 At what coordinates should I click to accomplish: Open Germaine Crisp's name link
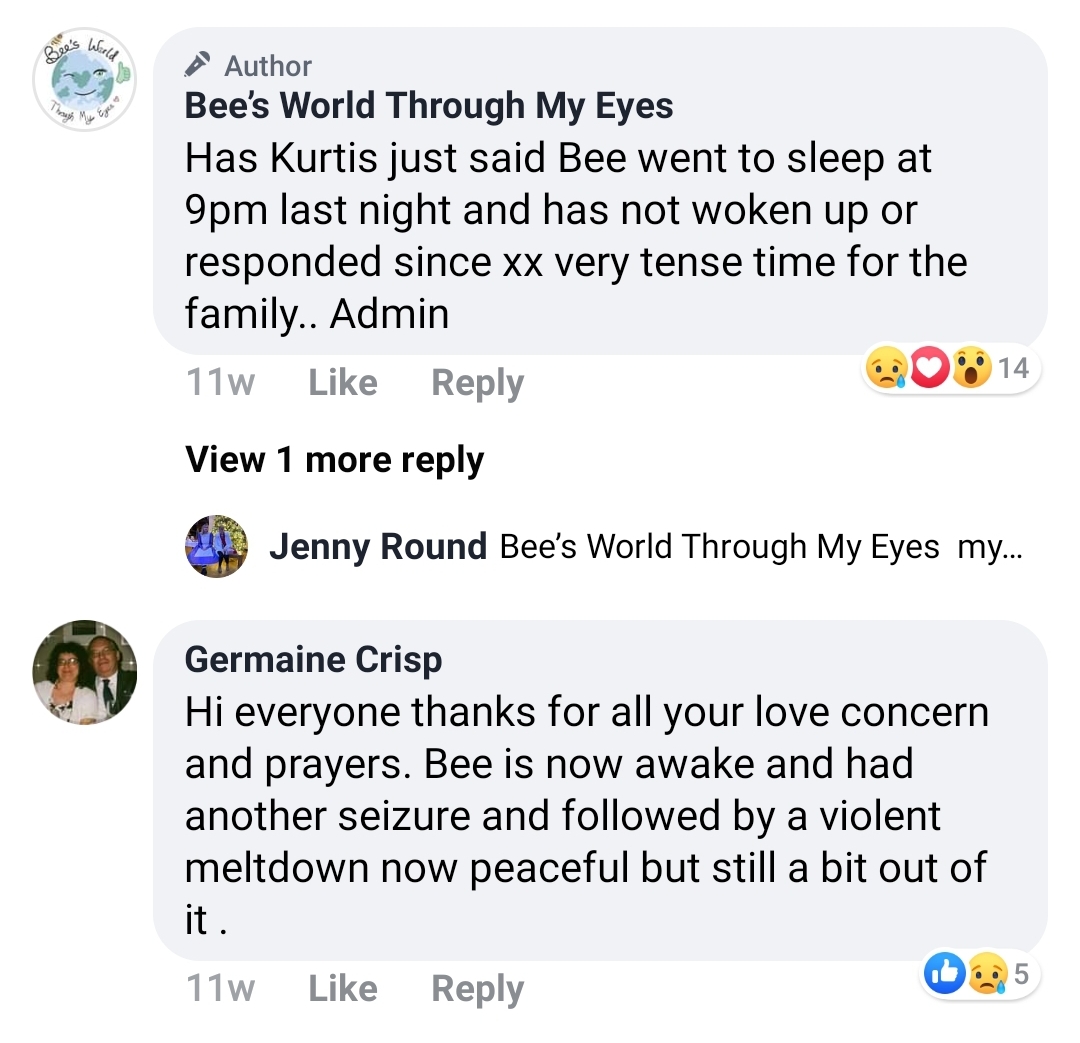[x=313, y=659]
